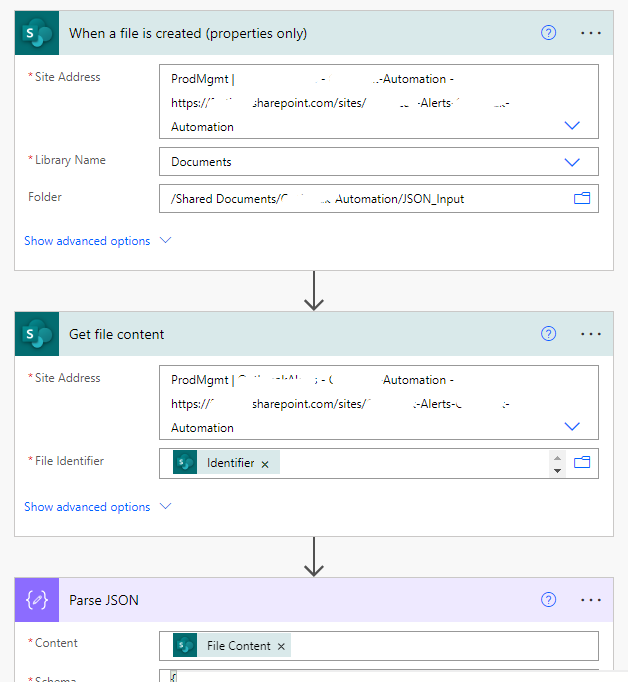The image size is (628, 682).
Task: Open help for the Parse JSON action
Action: pyautogui.click(x=548, y=600)
